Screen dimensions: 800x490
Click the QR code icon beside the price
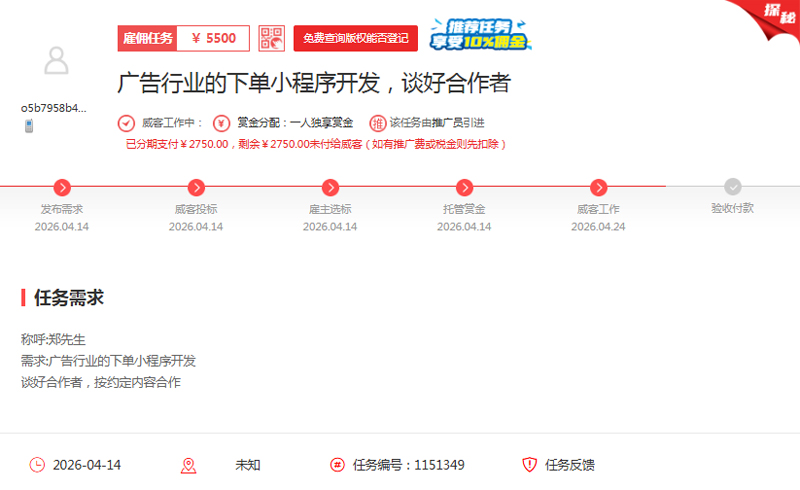271,38
